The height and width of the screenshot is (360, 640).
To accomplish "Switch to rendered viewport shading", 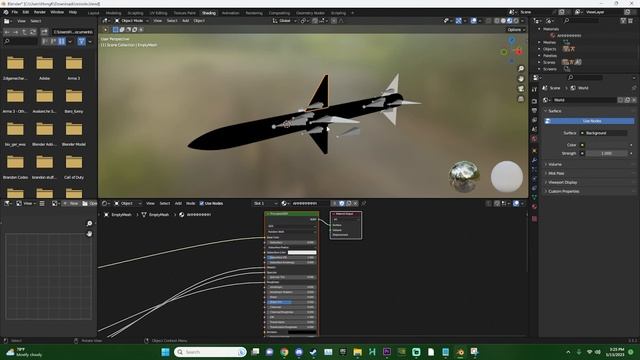I will tap(516, 21).
